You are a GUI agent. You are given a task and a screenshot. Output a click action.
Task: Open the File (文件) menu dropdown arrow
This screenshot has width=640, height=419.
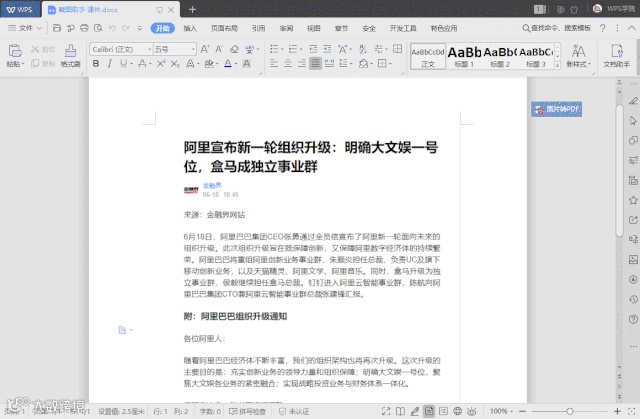tap(40, 28)
